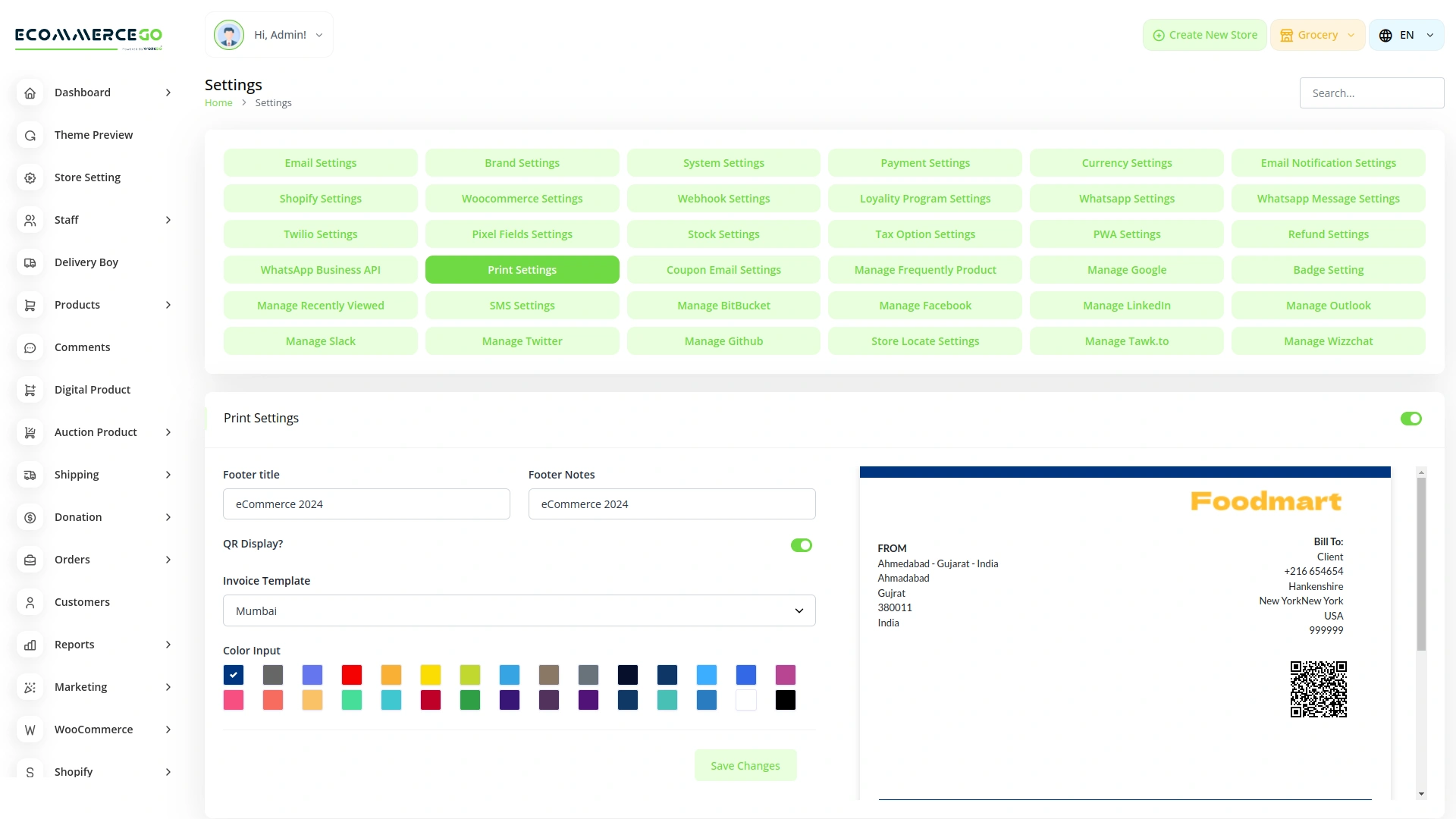Select the Theme Preview sidebar icon

tap(30, 135)
